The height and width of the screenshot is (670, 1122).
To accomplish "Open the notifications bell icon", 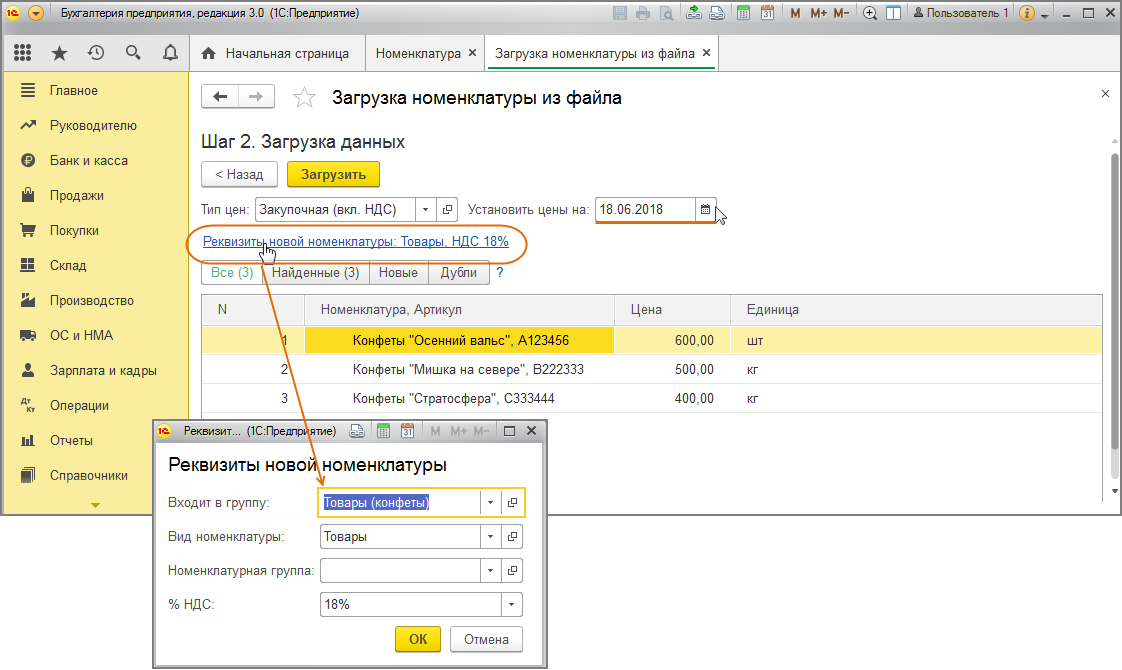I will (x=170, y=53).
